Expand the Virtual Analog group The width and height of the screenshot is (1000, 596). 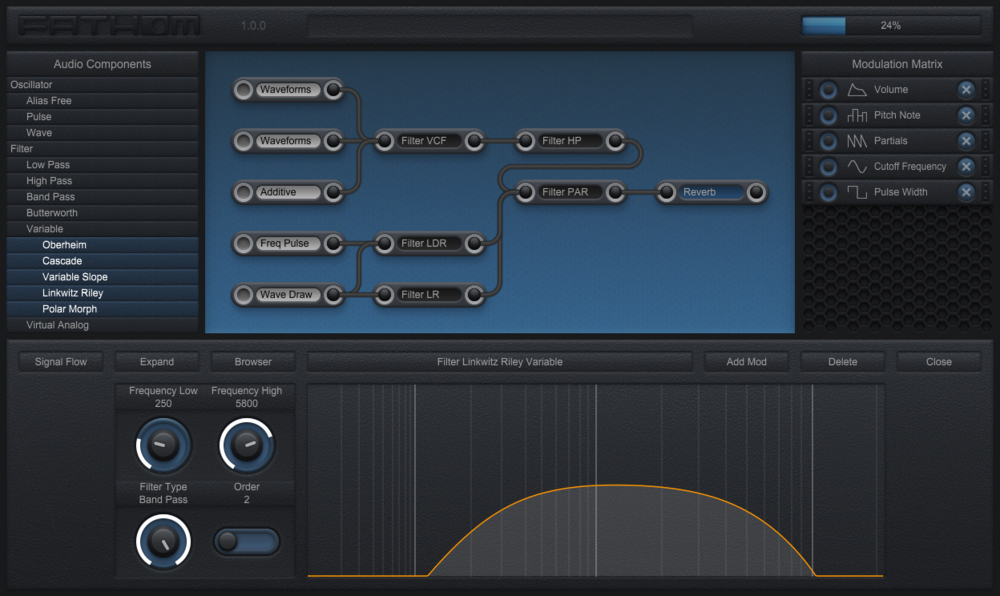(102, 325)
